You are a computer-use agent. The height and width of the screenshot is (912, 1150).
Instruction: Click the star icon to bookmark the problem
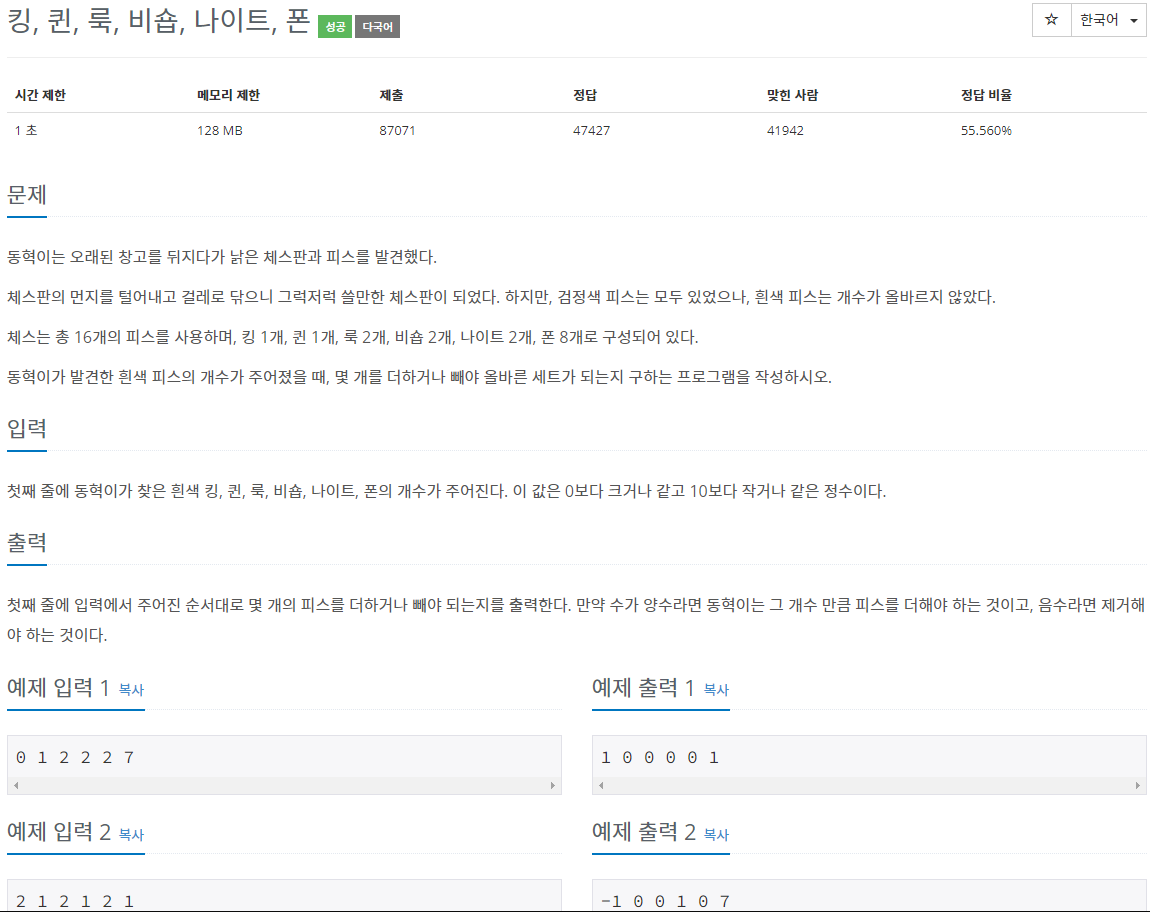tap(1050, 21)
